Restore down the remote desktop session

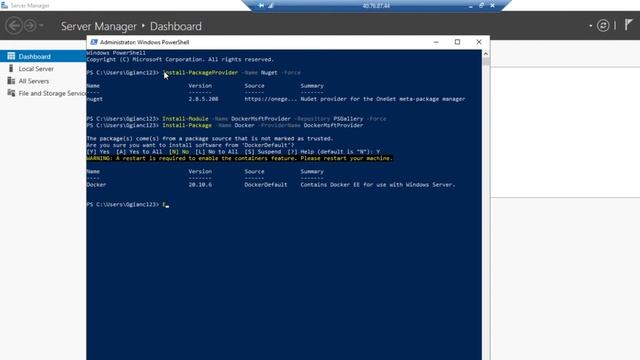tap(481, 5)
